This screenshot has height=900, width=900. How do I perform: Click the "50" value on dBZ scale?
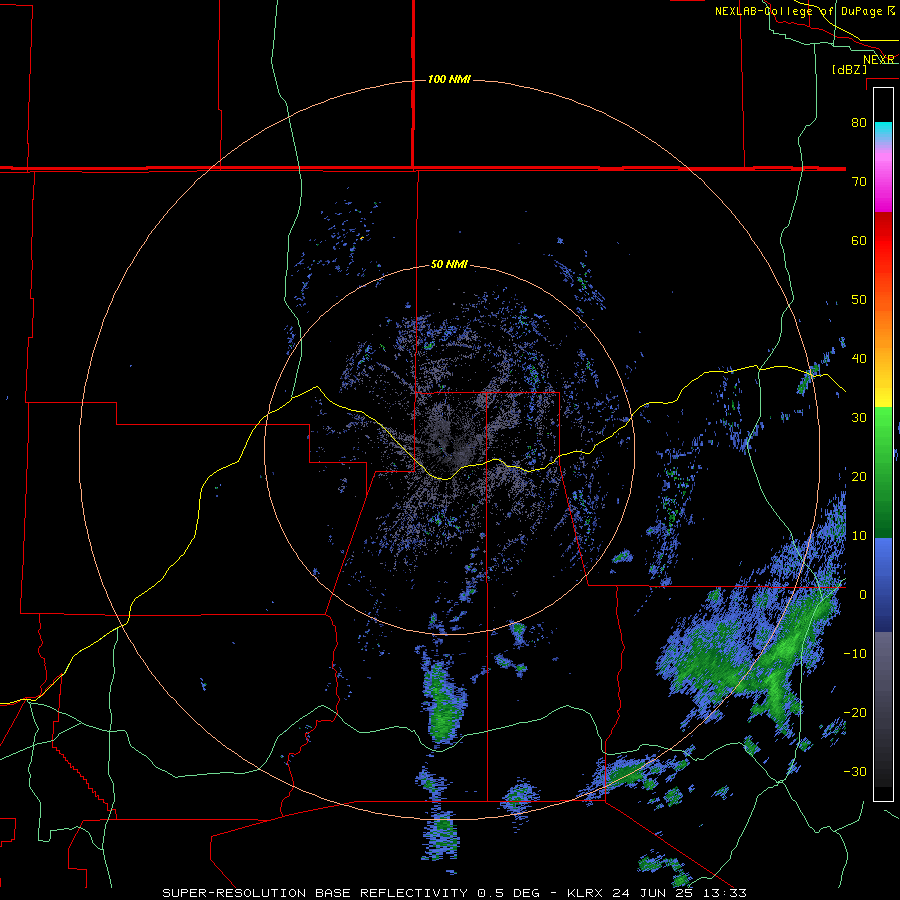point(859,300)
